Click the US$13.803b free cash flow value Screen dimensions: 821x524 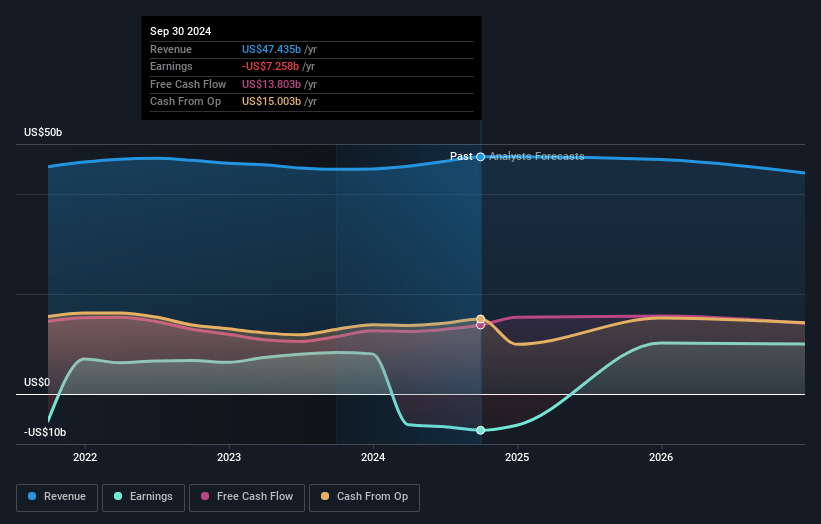point(271,84)
